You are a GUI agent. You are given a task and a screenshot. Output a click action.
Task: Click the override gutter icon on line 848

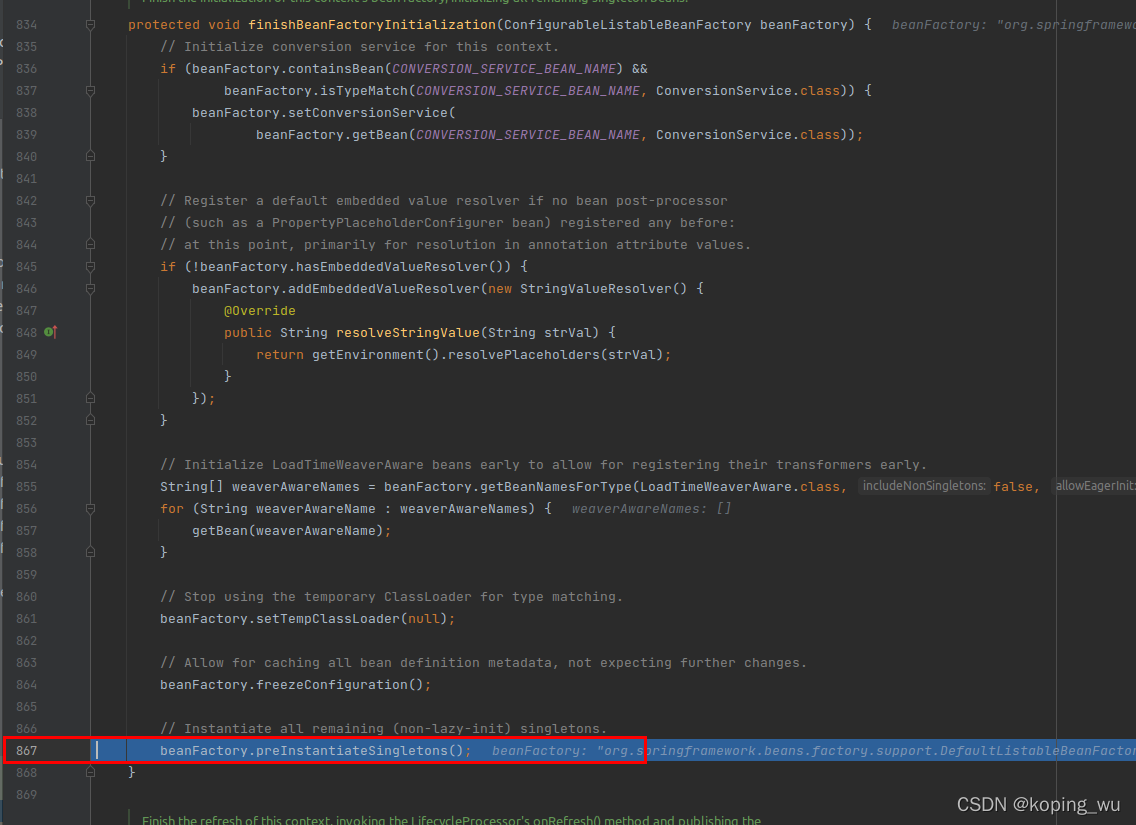pyautogui.click(x=50, y=332)
